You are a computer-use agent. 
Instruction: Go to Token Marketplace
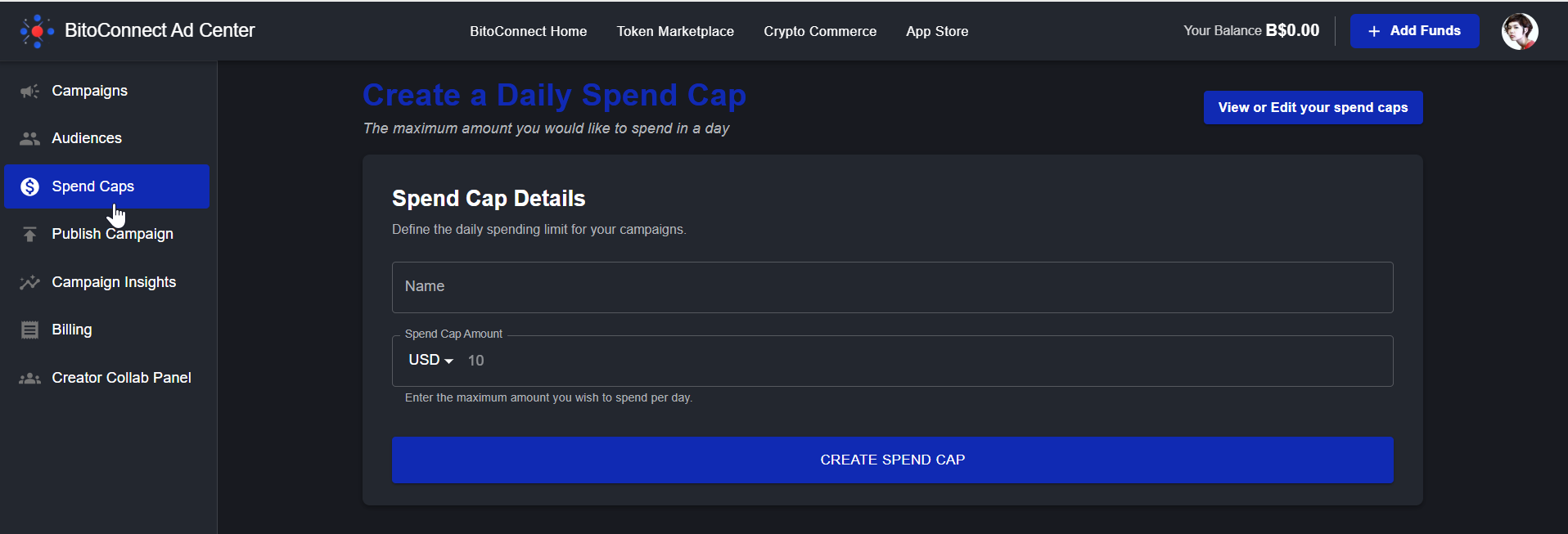click(675, 31)
